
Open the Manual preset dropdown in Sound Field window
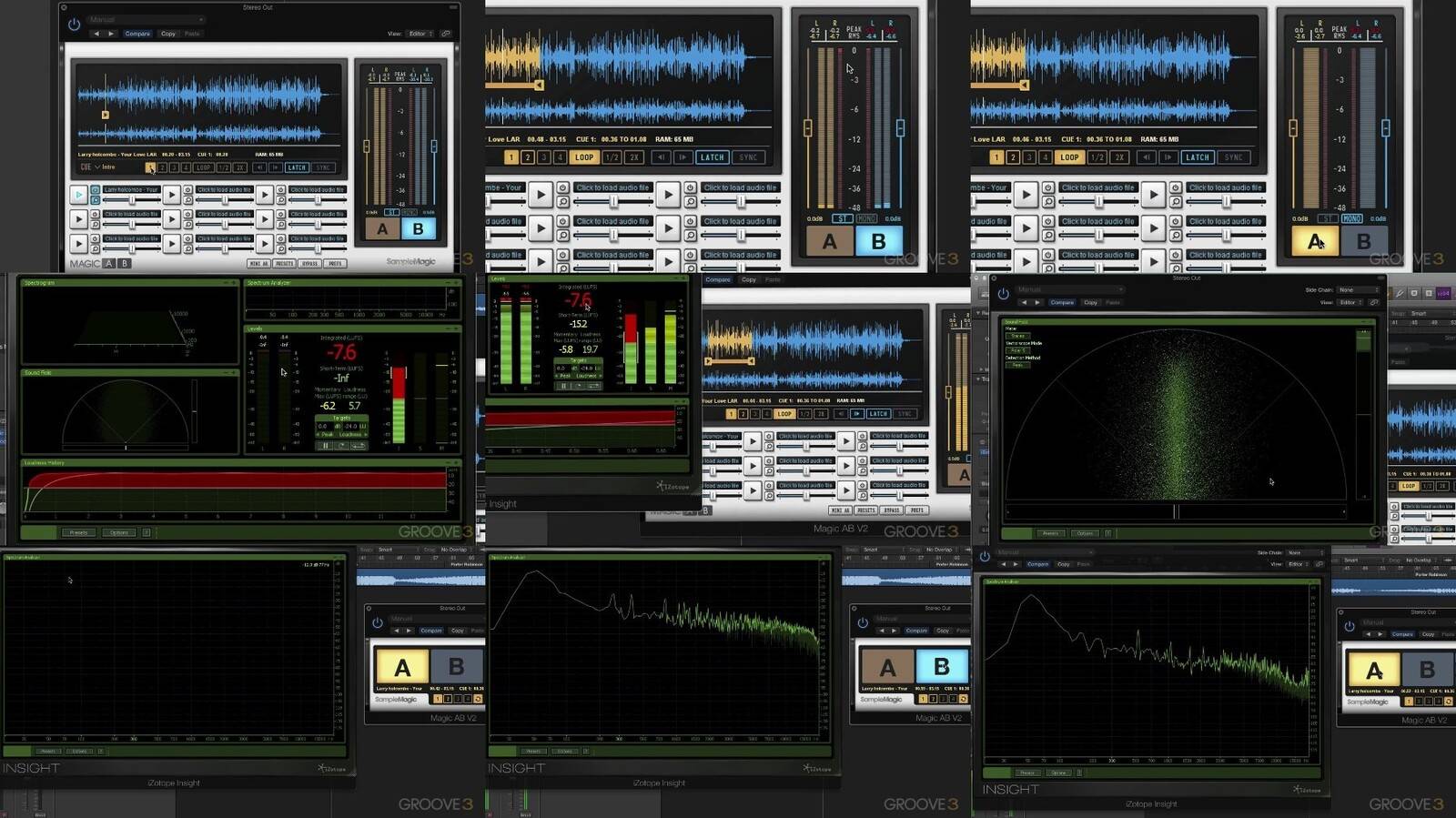point(1069,289)
